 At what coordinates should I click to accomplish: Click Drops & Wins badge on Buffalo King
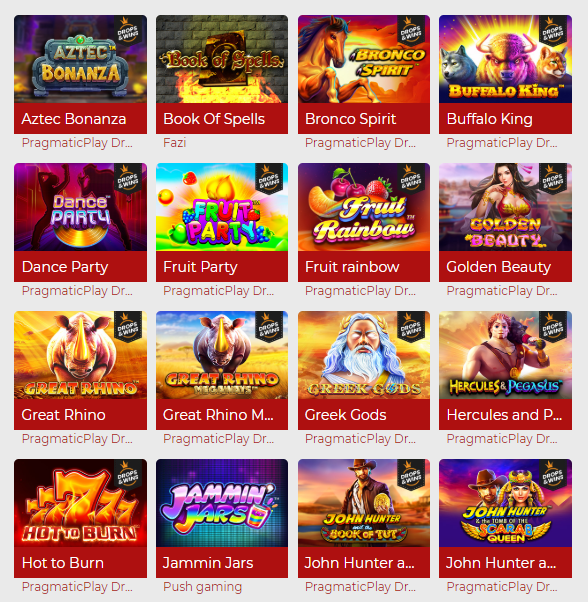pyautogui.click(x=553, y=31)
